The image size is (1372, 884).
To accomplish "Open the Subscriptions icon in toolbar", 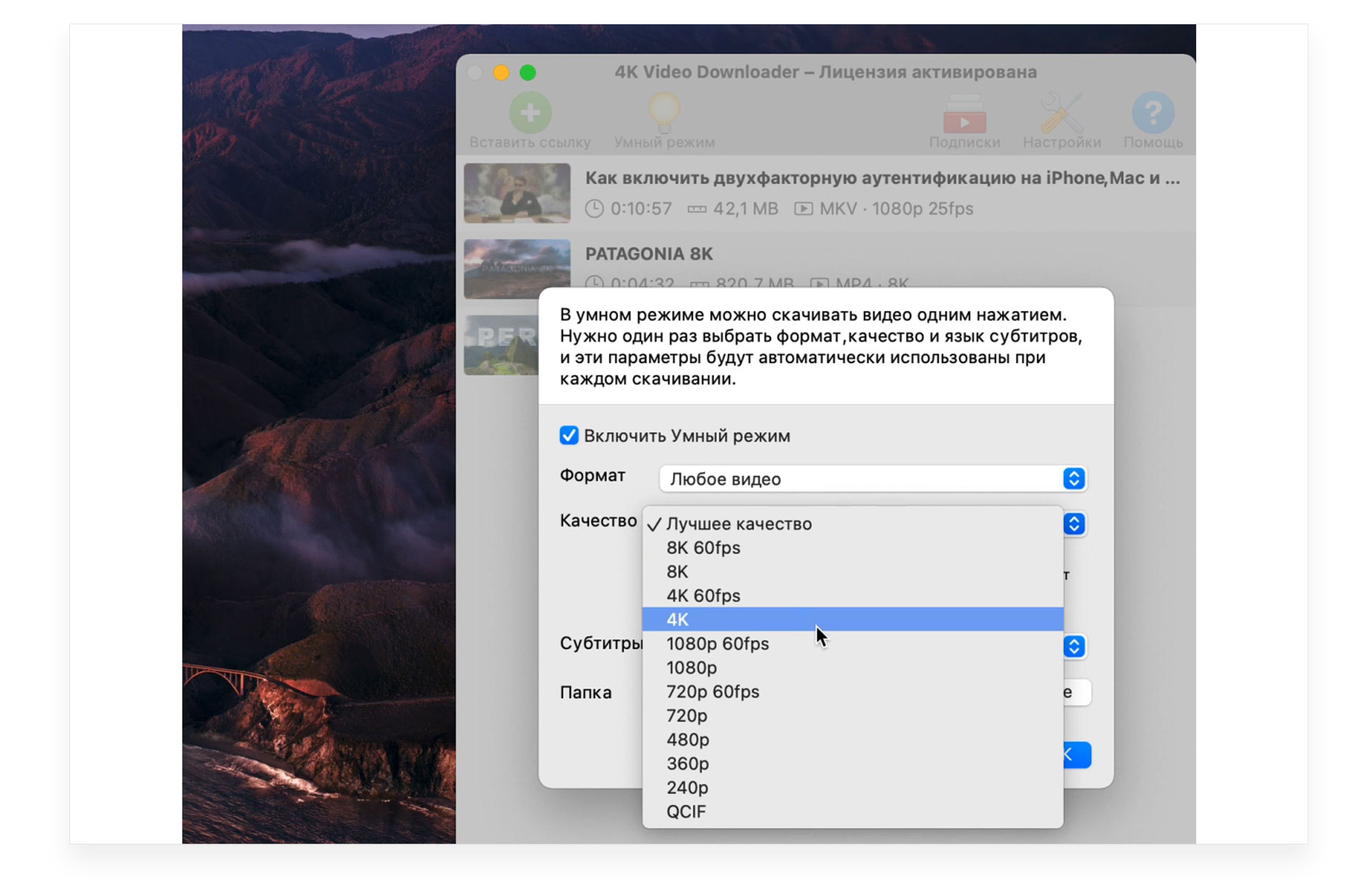I will (964, 114).
